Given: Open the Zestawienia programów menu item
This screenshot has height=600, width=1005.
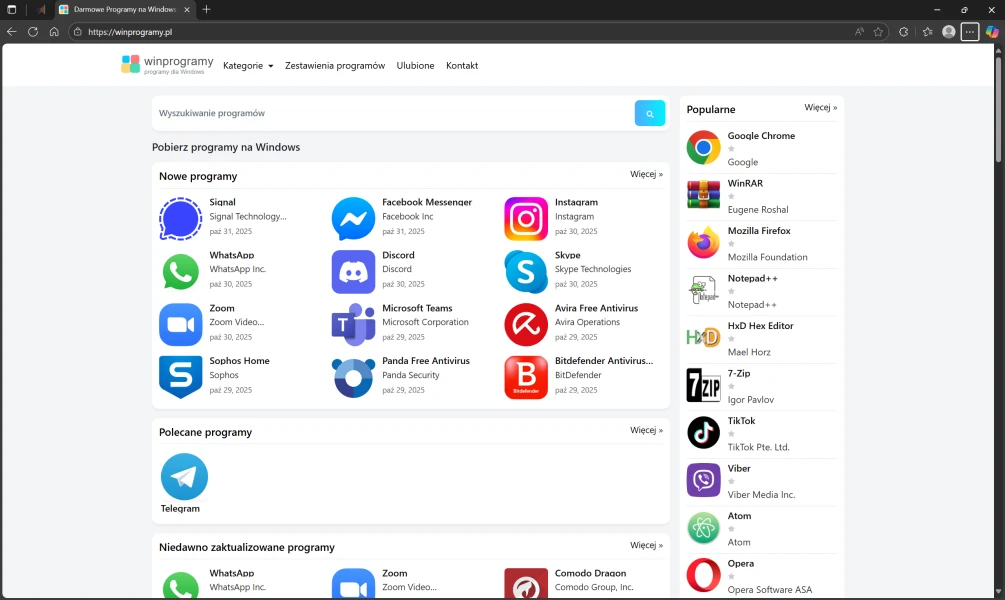Looking at the screenshot, I should point(334,66).
